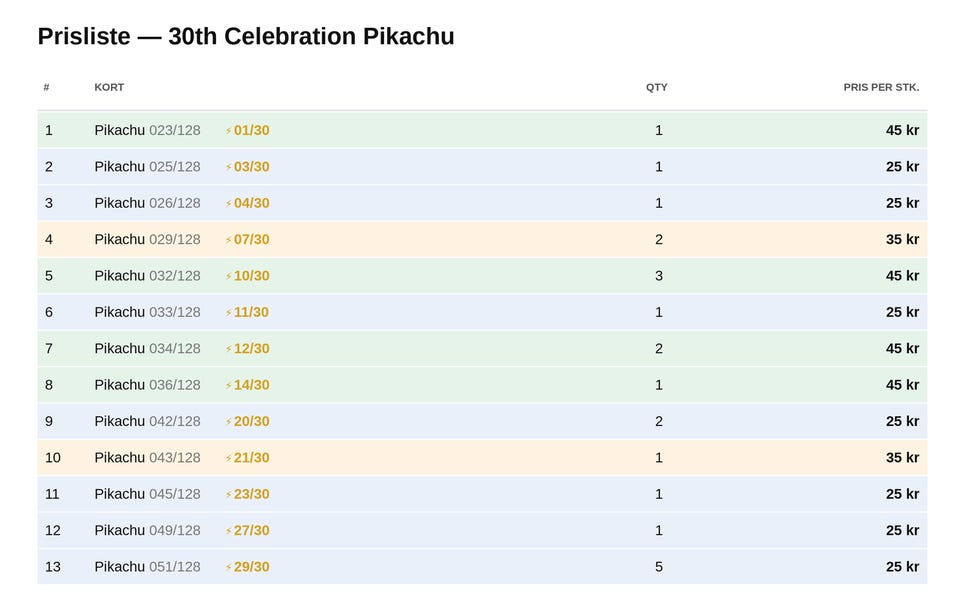This screenshot has width=960, height=615.
Task: Click the lightning icon beside 10/30
Action: [228, 276]
